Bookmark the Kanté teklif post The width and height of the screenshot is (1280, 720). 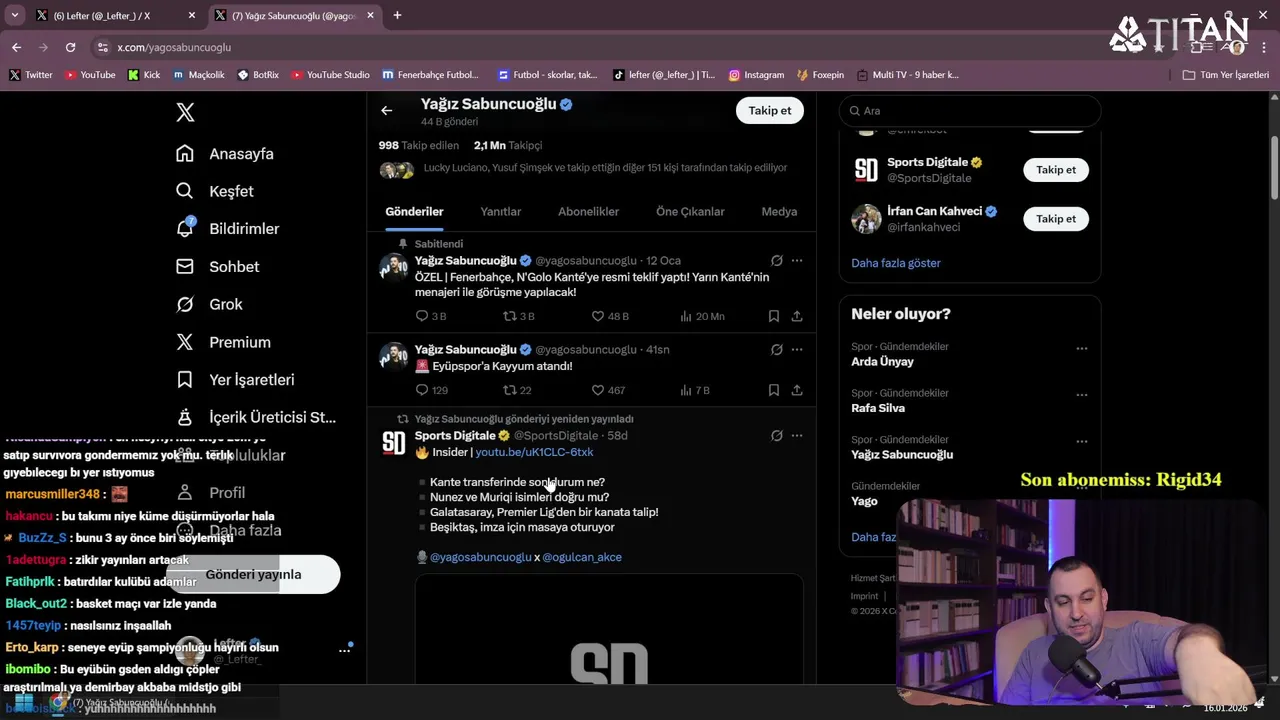[774, 316]
